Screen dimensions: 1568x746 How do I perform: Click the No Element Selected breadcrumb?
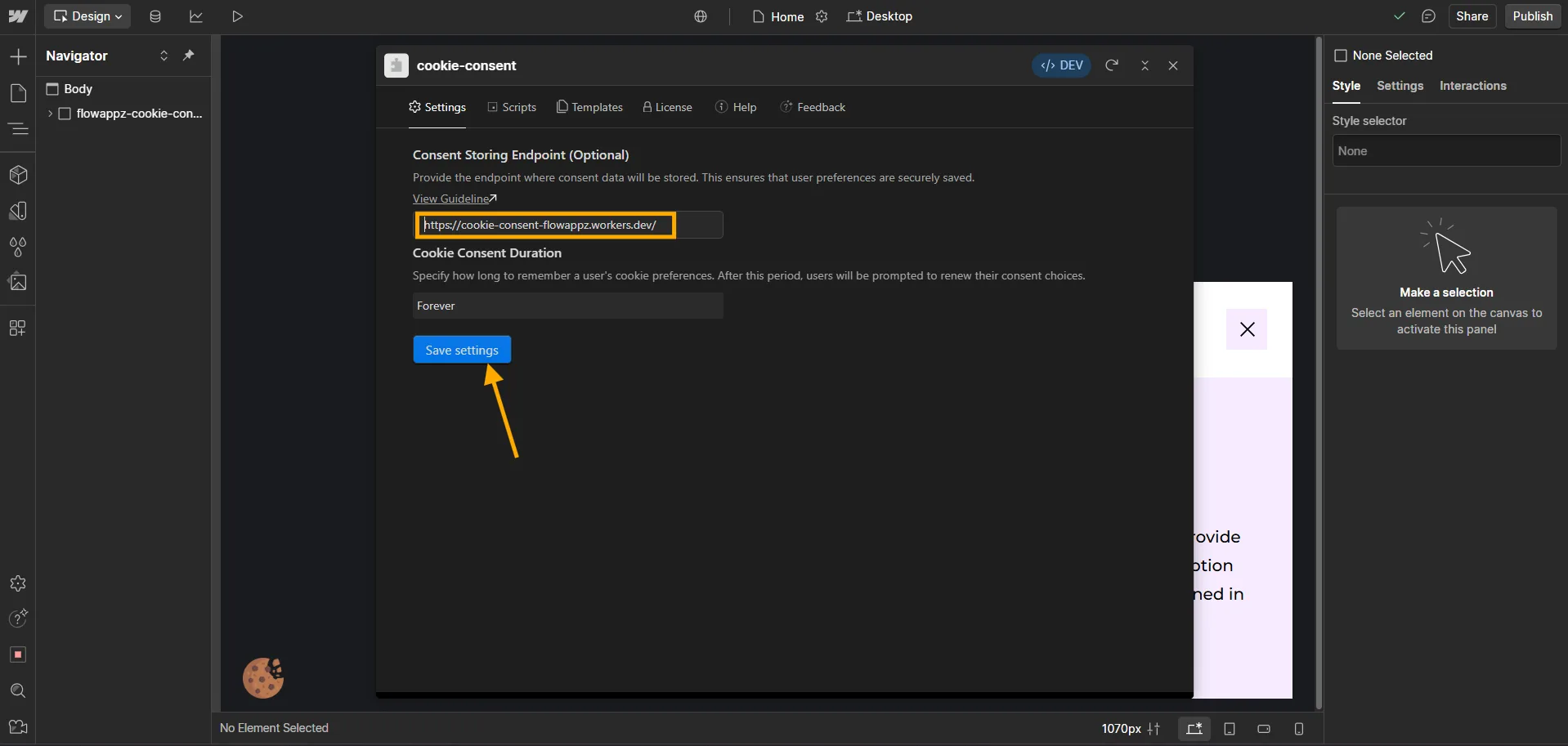(274, 728)
